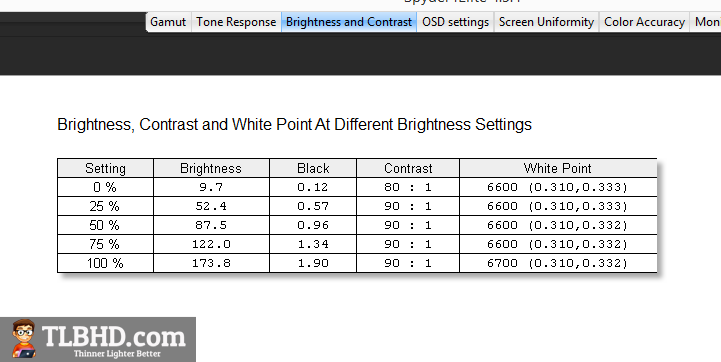Click the Brightness column header

pyautogui.click(x=211, y=168)
